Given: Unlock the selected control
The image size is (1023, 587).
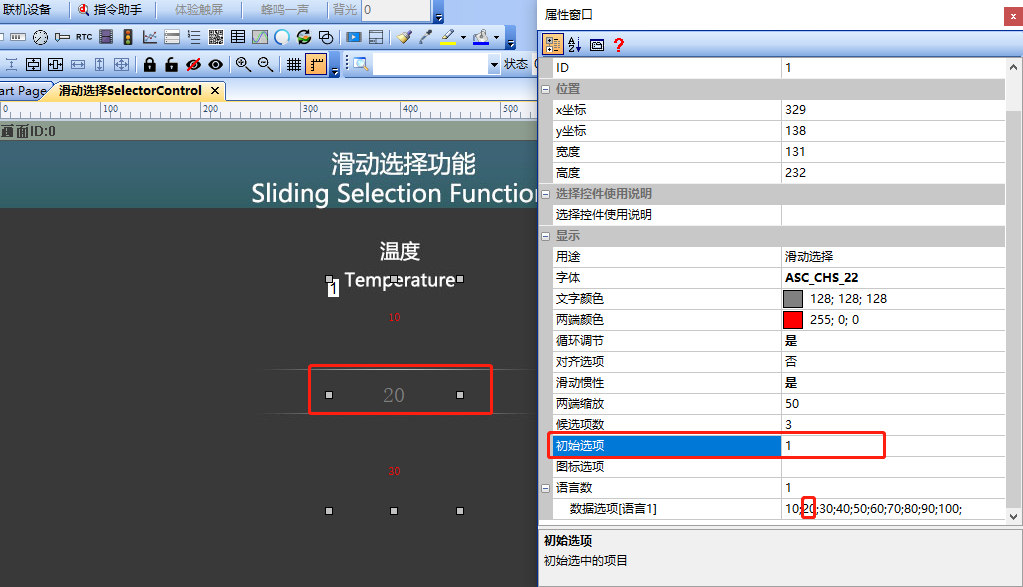Looking at the screenshot, I should [172, 64].
